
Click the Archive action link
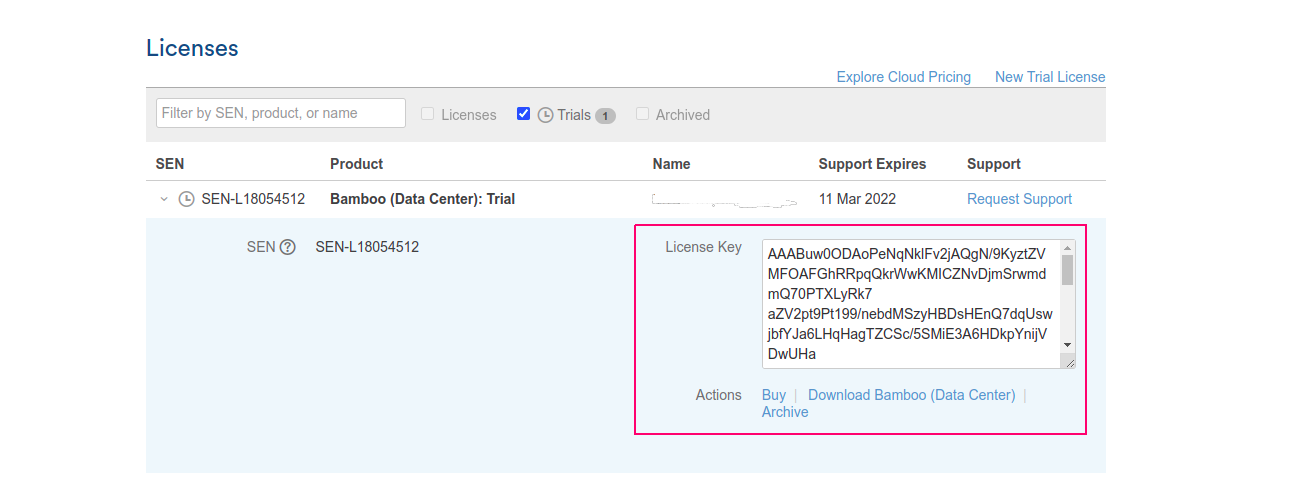(785, 412)
